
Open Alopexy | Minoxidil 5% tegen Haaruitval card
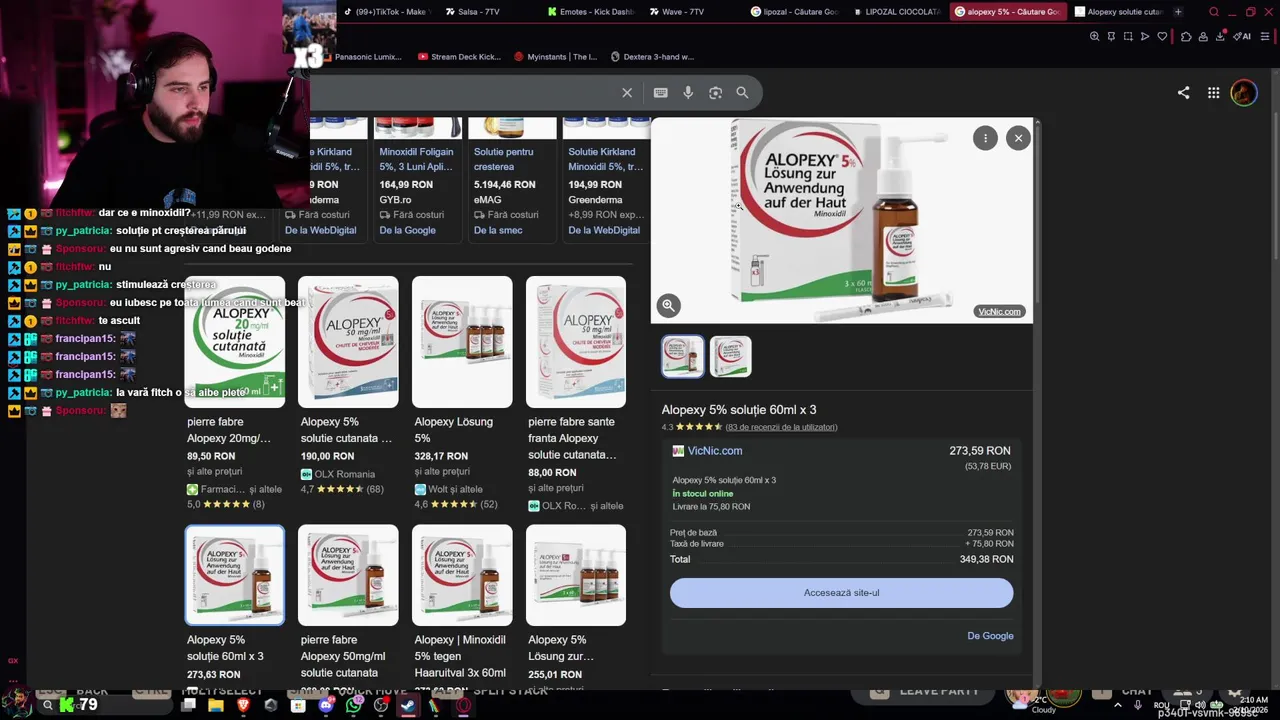[462, 604]
